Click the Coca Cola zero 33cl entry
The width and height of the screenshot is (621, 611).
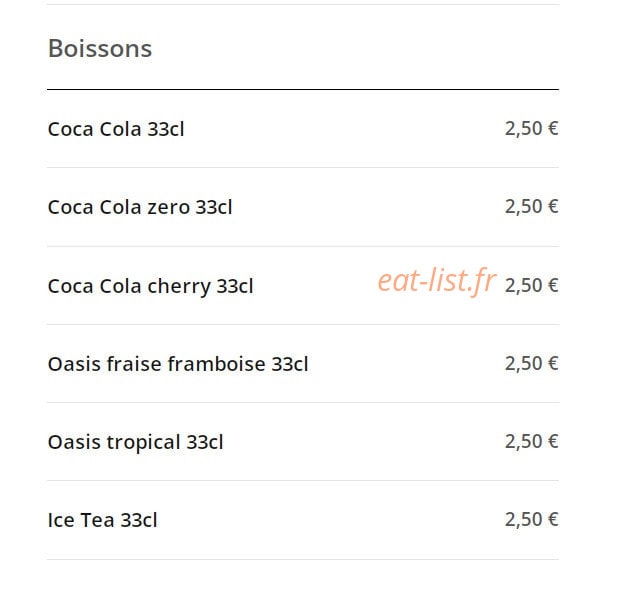[x=140, y=207]
